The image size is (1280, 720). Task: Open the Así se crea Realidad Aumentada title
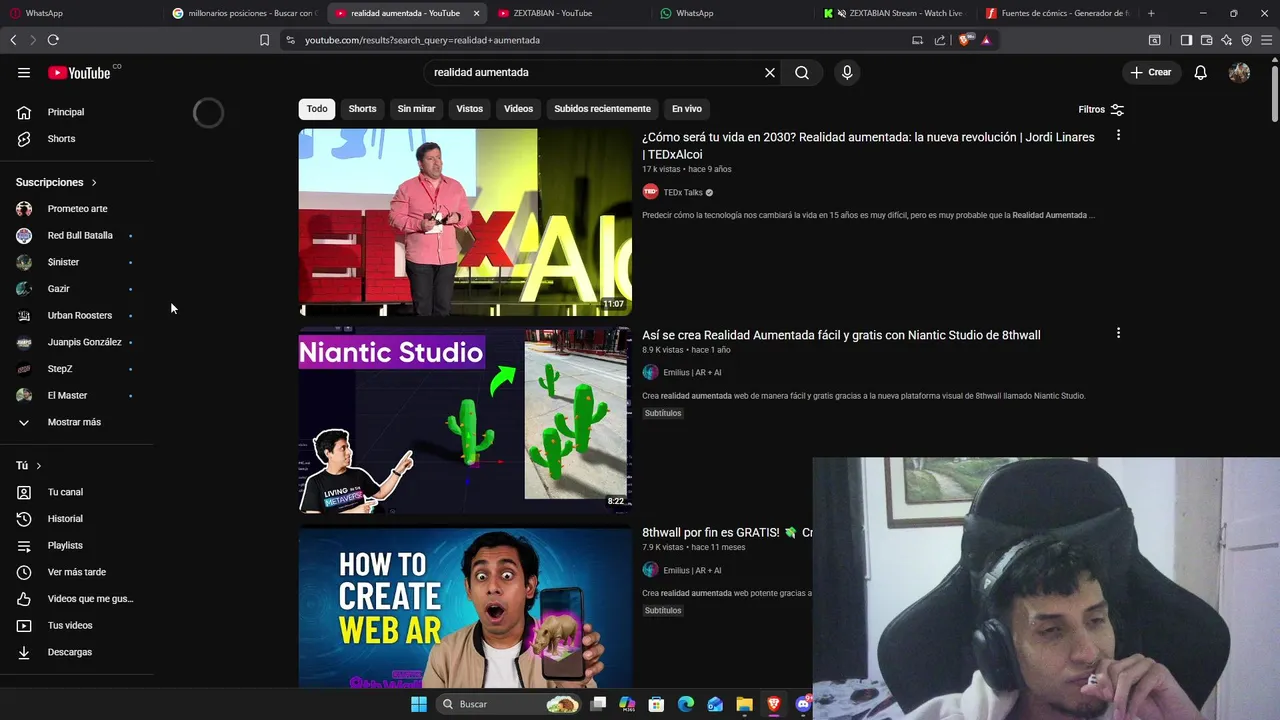[x=841, y=335]
